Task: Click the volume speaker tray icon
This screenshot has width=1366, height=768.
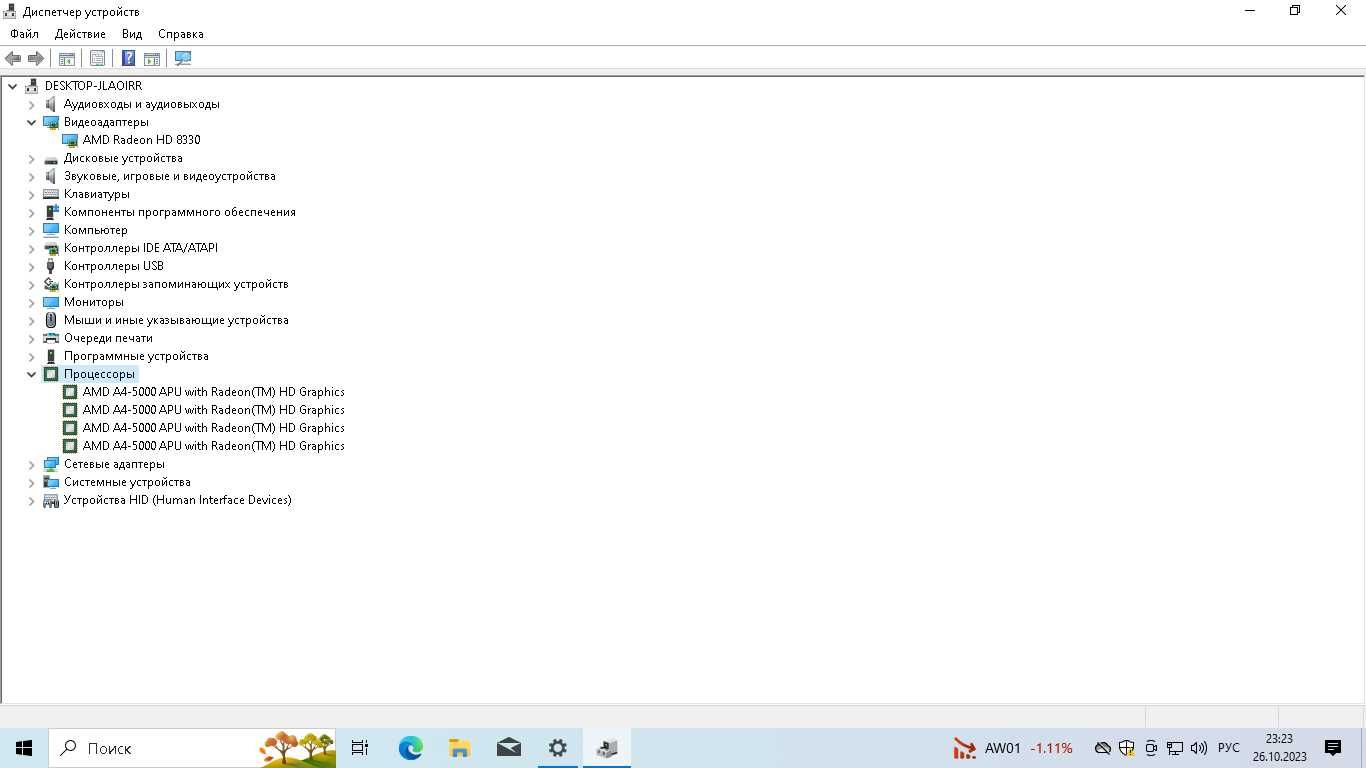Action: [x=1199, y=748]
